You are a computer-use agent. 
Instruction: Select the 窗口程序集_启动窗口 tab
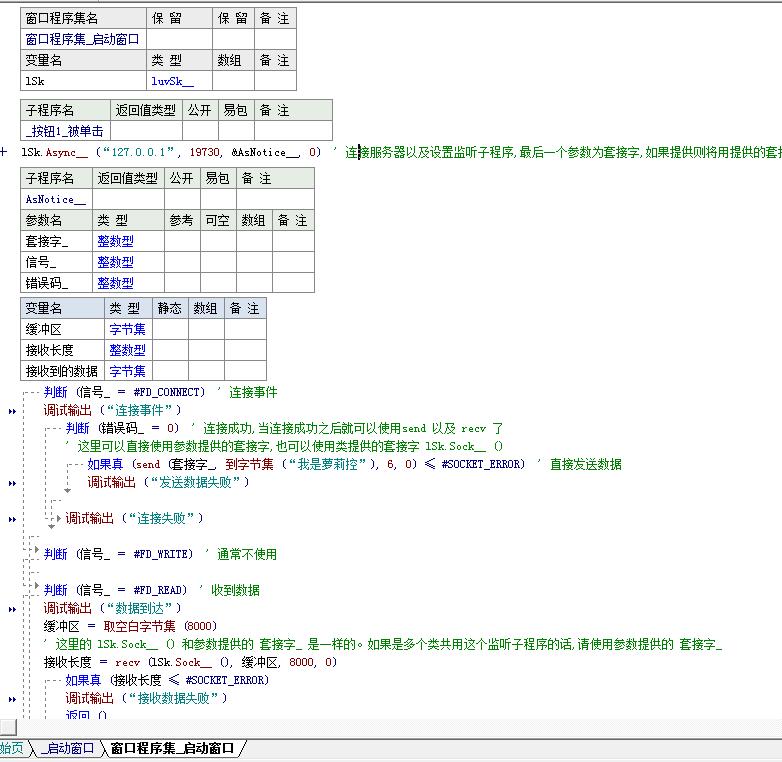[171, 748]
